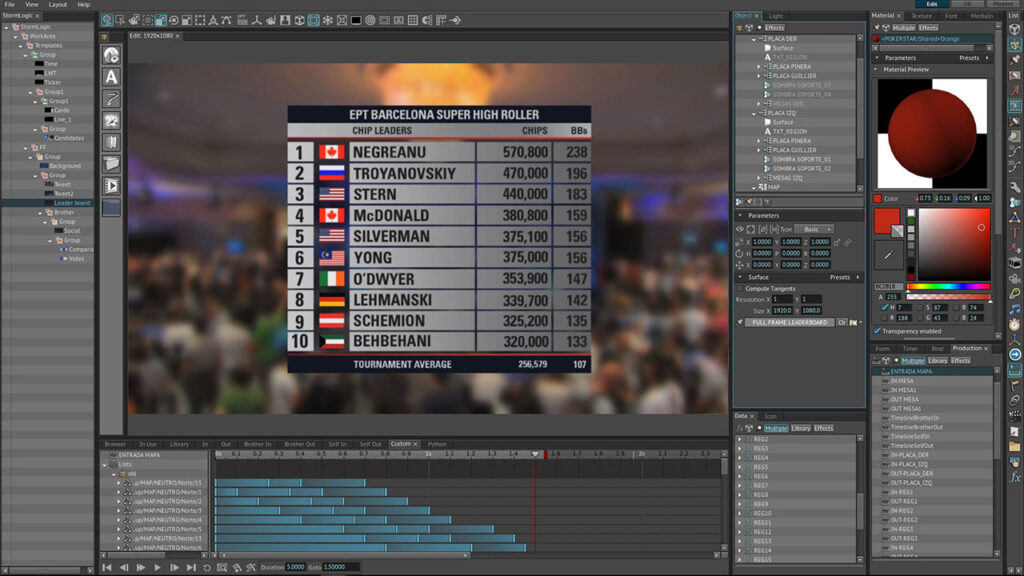Click the snowflake freeze icon in top toolbar
1024x576 pixels.
coord(326,20)
